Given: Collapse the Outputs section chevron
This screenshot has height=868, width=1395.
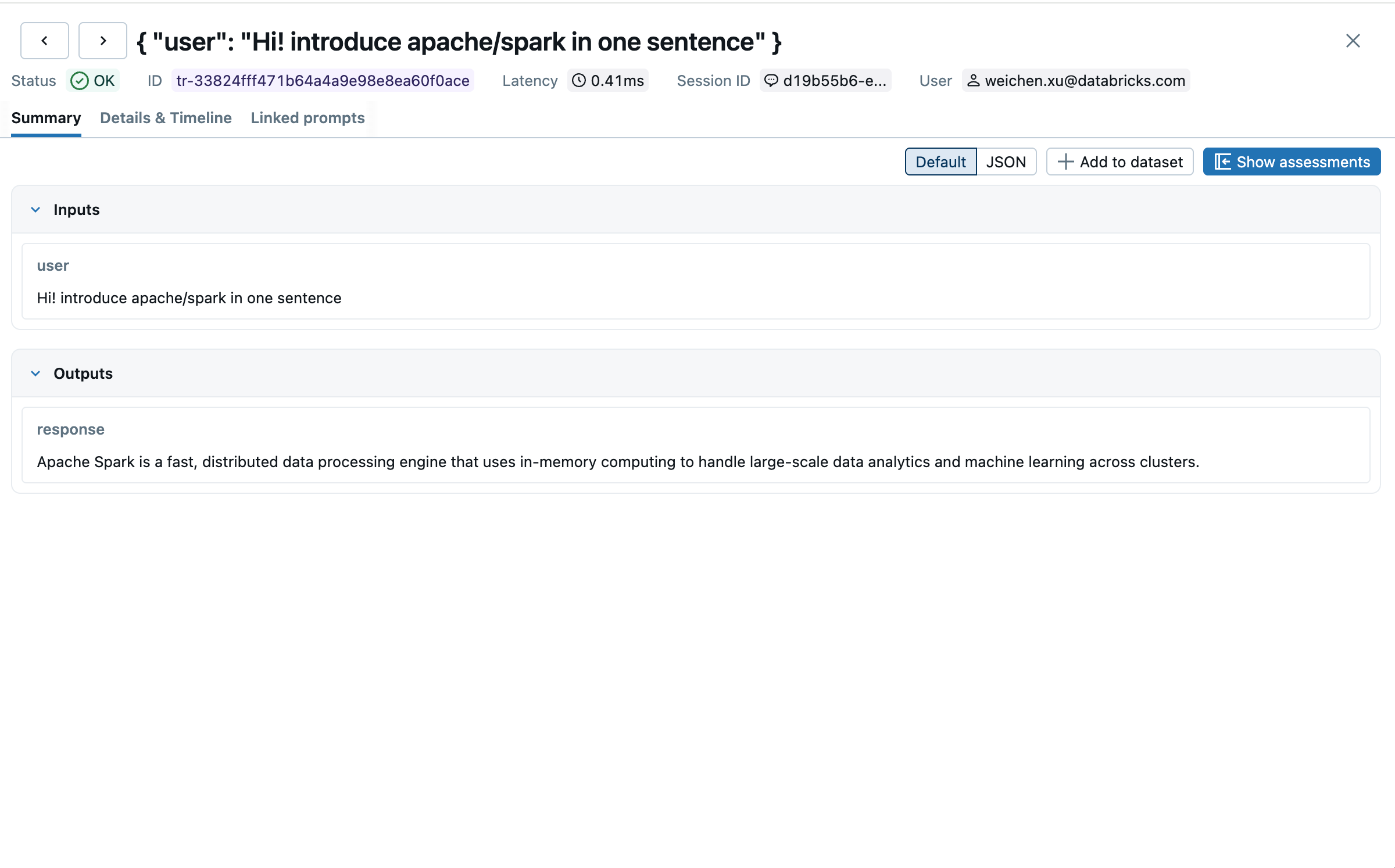Looking at the screenshot, I should [35, 374].
